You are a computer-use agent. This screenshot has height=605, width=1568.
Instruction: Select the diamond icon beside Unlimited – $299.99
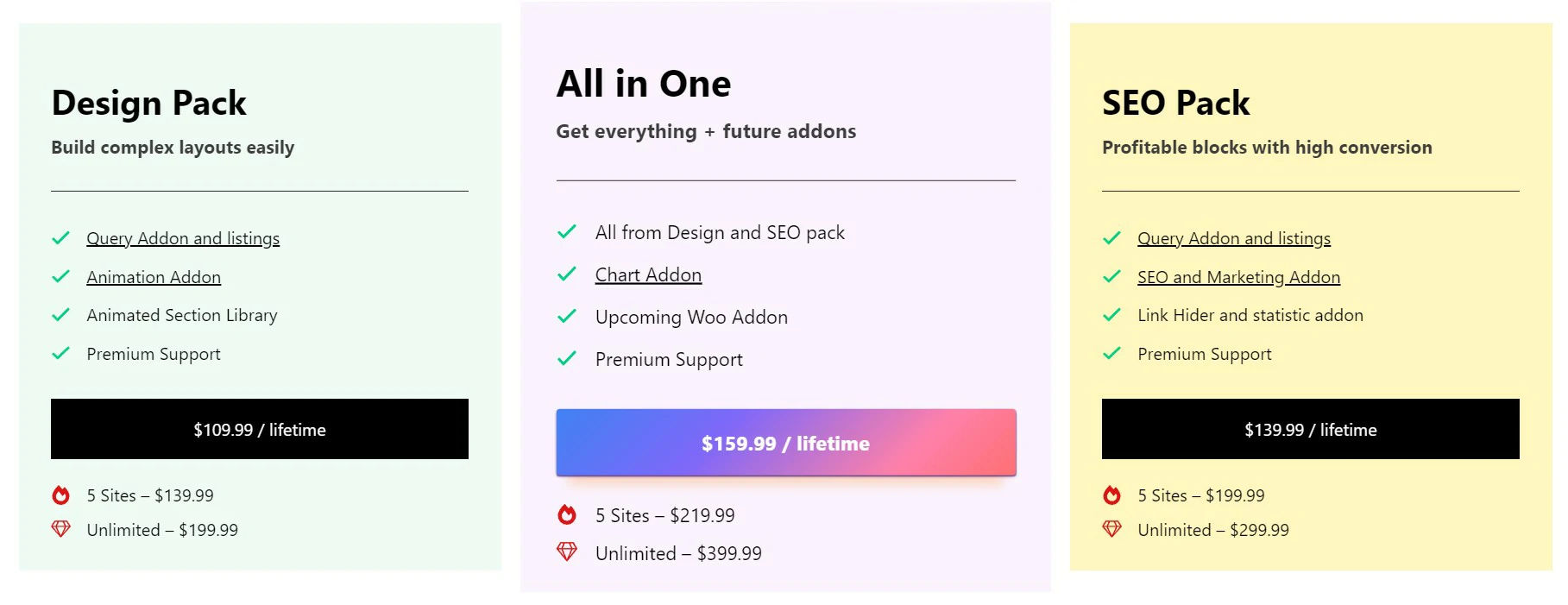click(1111, 529)
